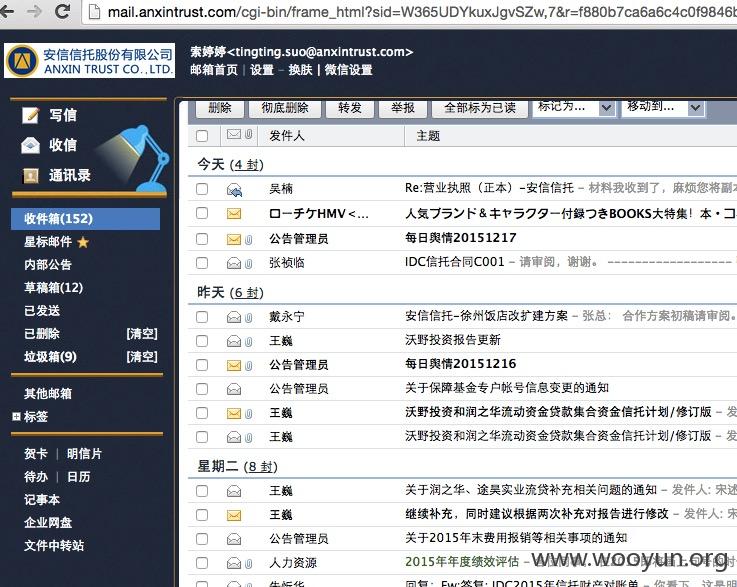Go back with browser back arrow

[x=7, y=11]
